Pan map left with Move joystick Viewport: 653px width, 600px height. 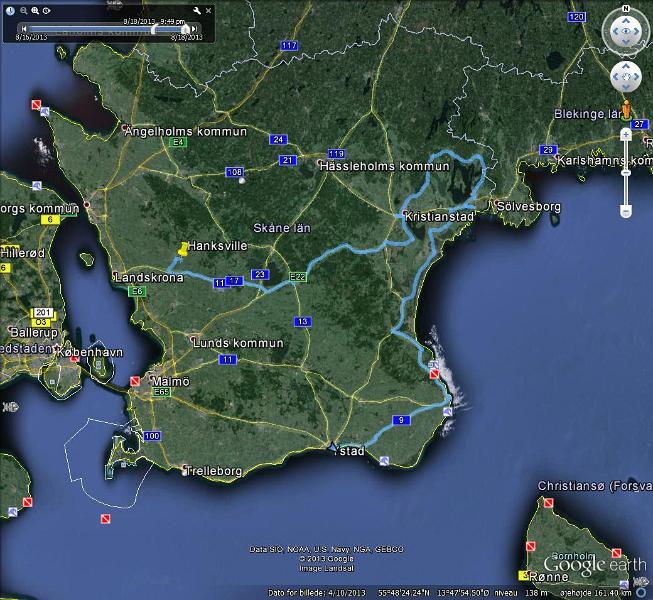[616, 77]
